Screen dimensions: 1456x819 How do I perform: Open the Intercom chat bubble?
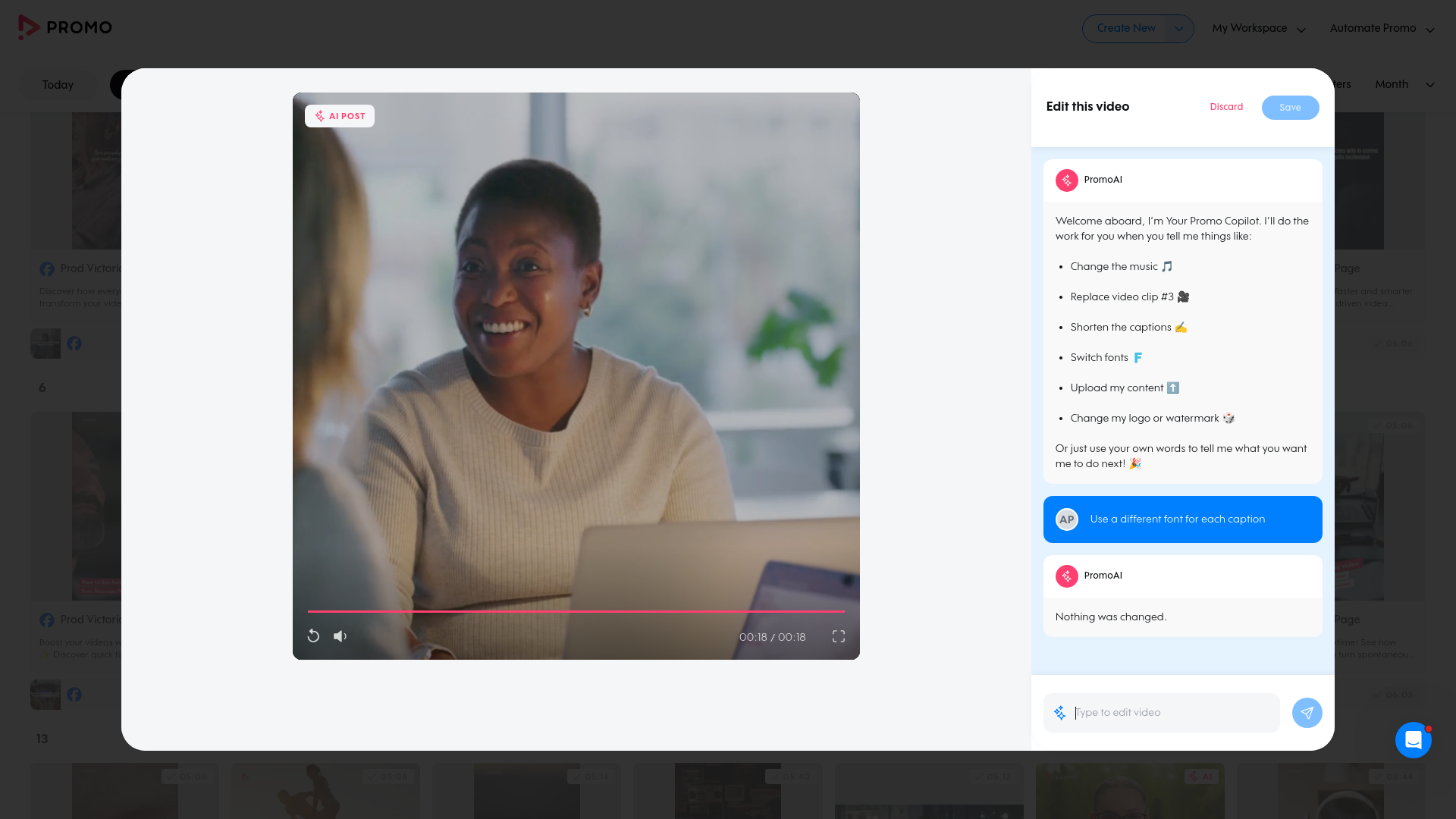[1413, 740]
